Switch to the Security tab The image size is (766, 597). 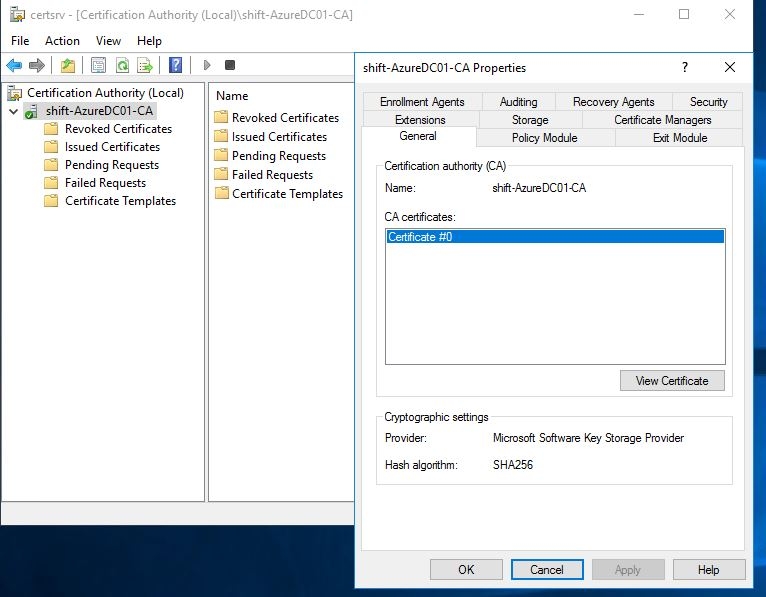pos(708,102)
